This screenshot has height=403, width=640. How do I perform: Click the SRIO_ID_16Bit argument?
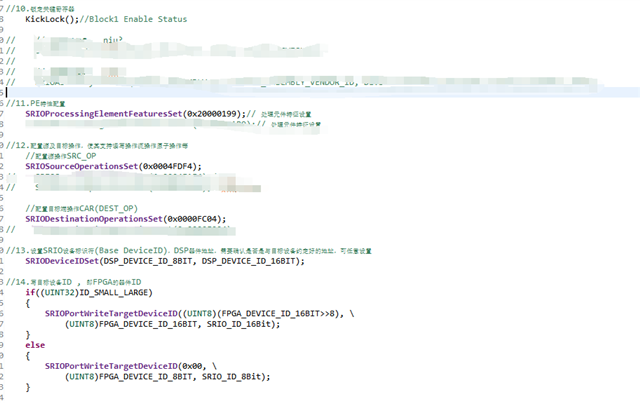239,324
